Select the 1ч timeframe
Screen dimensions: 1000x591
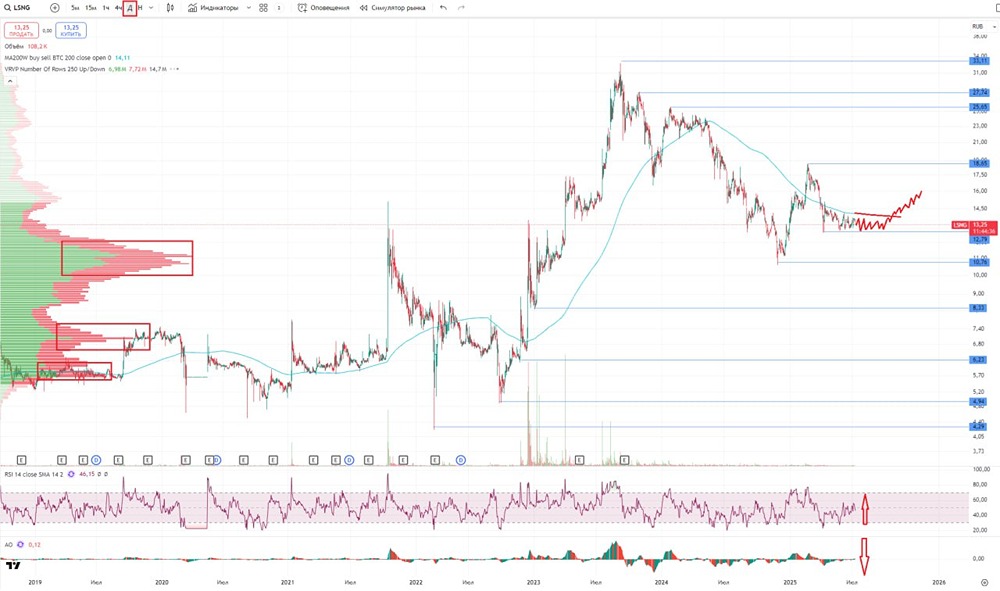pos(106,8)
